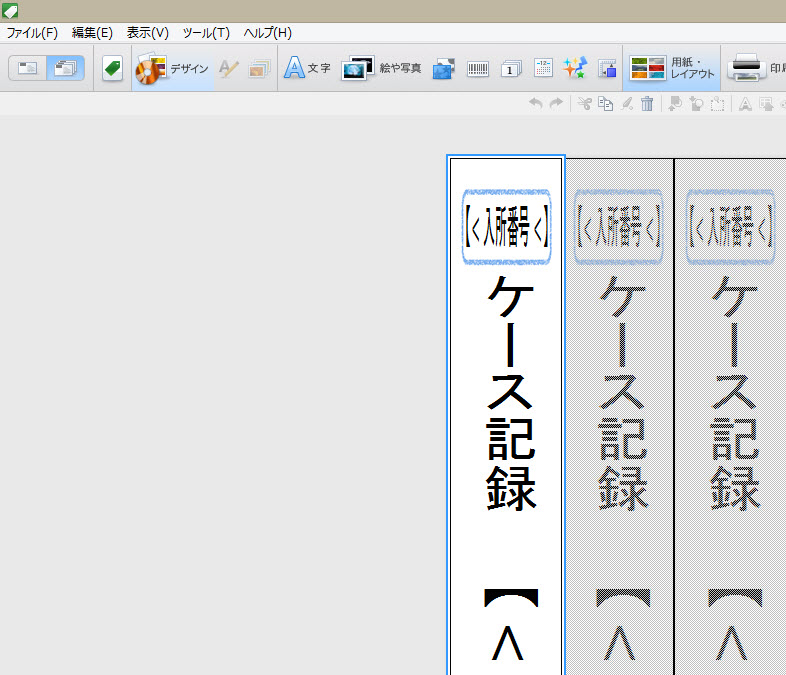Open the 表示(V) menu

[x=148, y=33]
